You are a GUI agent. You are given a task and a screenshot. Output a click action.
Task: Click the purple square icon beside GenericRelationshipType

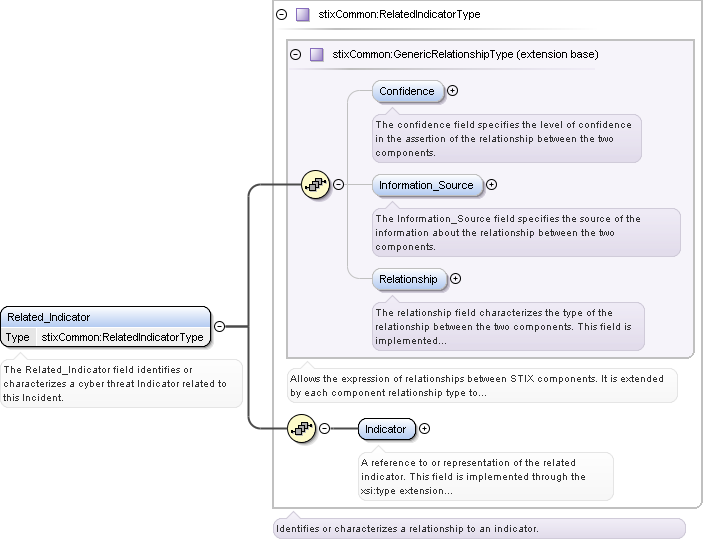tap(317, 54)
